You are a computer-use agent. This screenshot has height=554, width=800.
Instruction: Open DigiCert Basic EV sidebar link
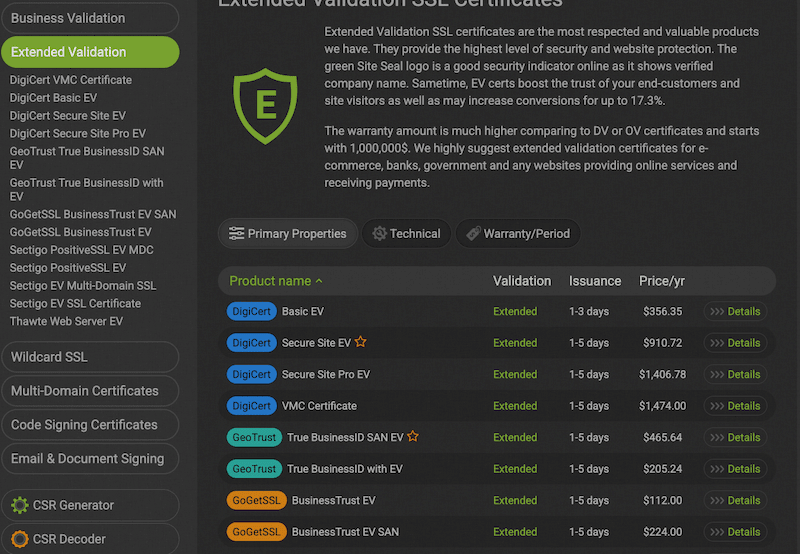53,98
